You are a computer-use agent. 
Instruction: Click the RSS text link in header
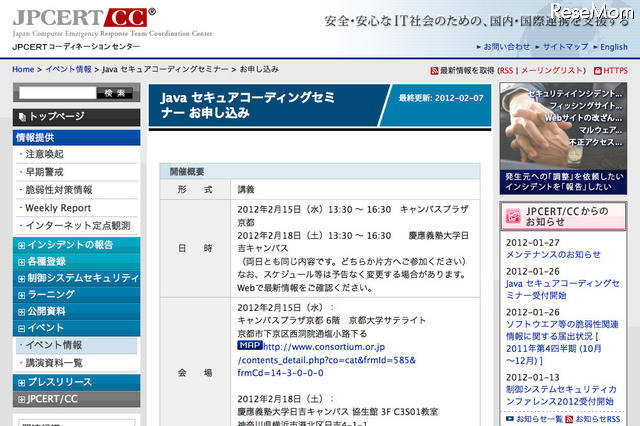[x=506, y=71]
